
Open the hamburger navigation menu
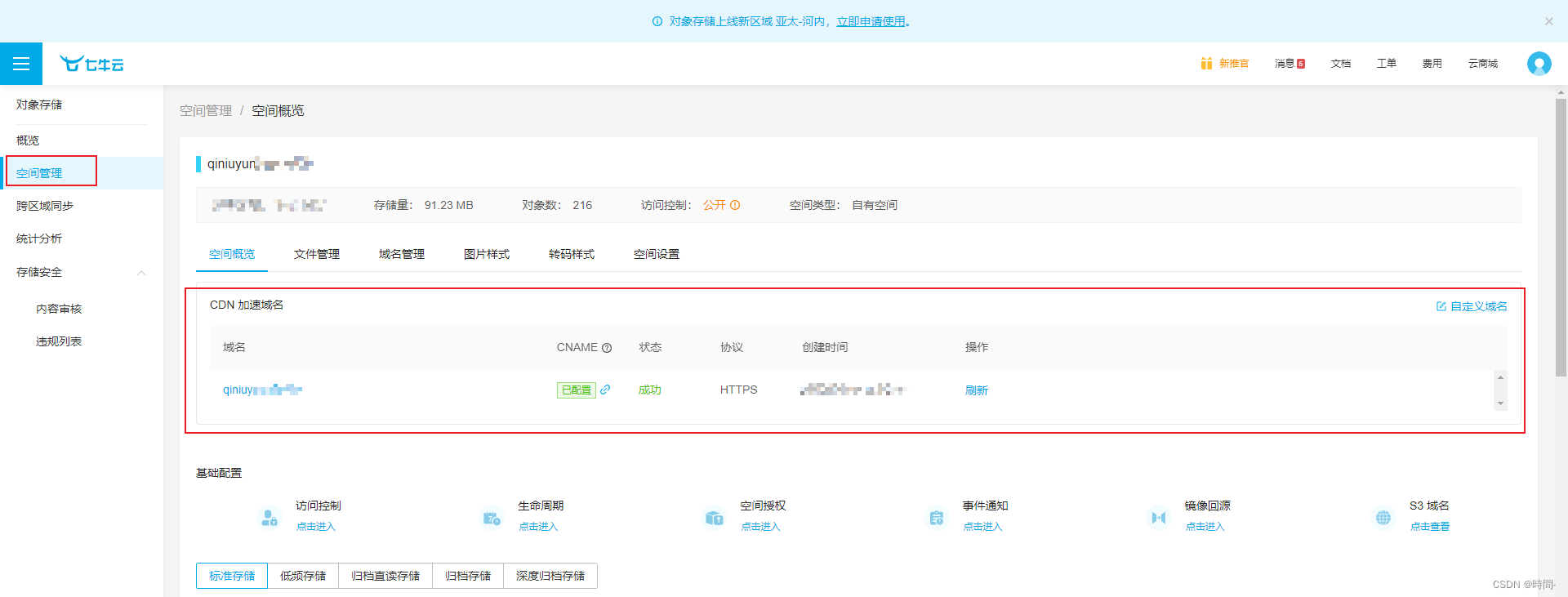[x=21, y=64]
